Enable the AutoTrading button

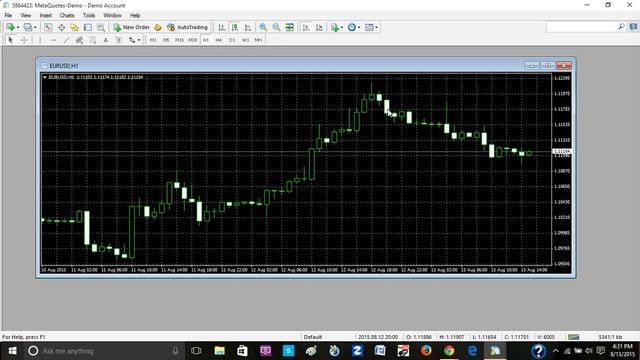187,27
